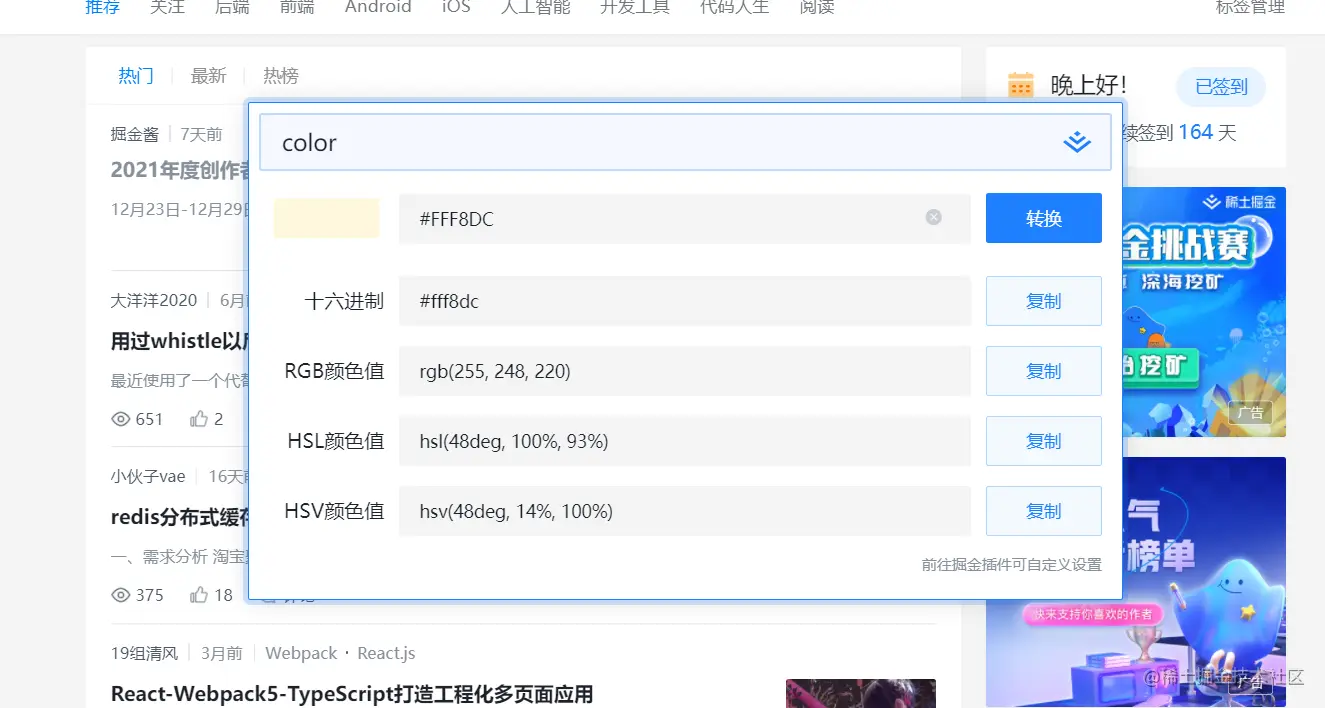Switch to the 热榜 tab
The width and height of the screenshot is (1325, 708).
pyautogui.click(x=281, y=76)
